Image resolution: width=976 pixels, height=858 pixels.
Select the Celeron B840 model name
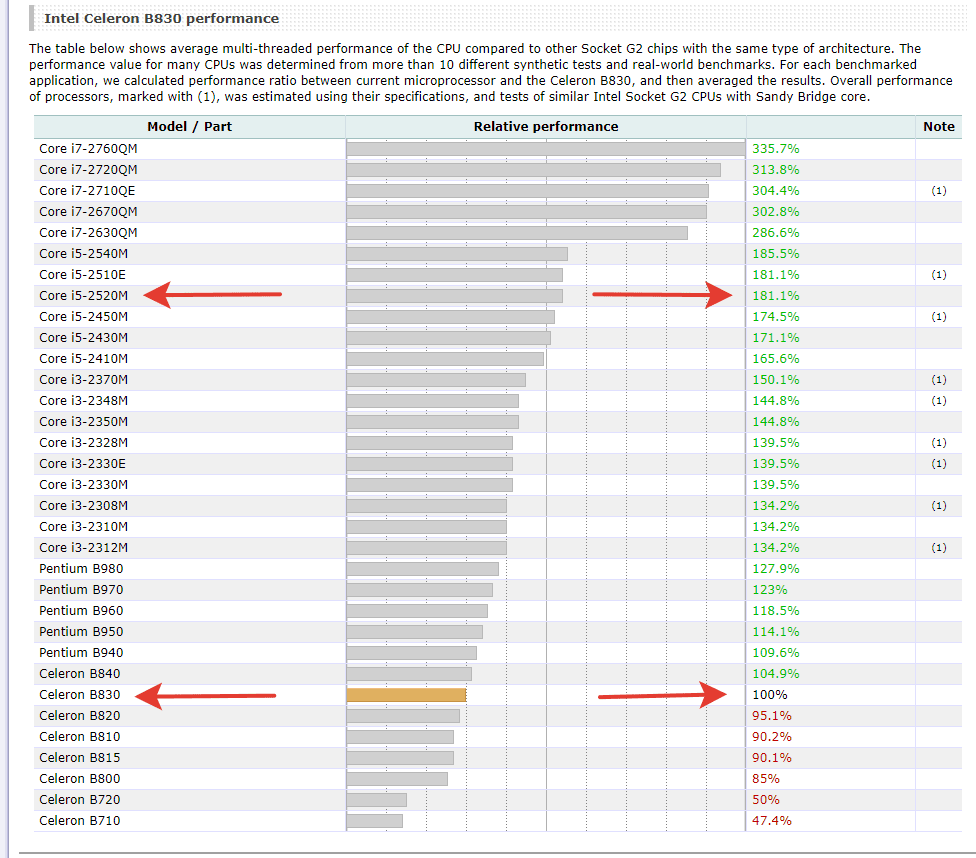click(x=80, y=674)
